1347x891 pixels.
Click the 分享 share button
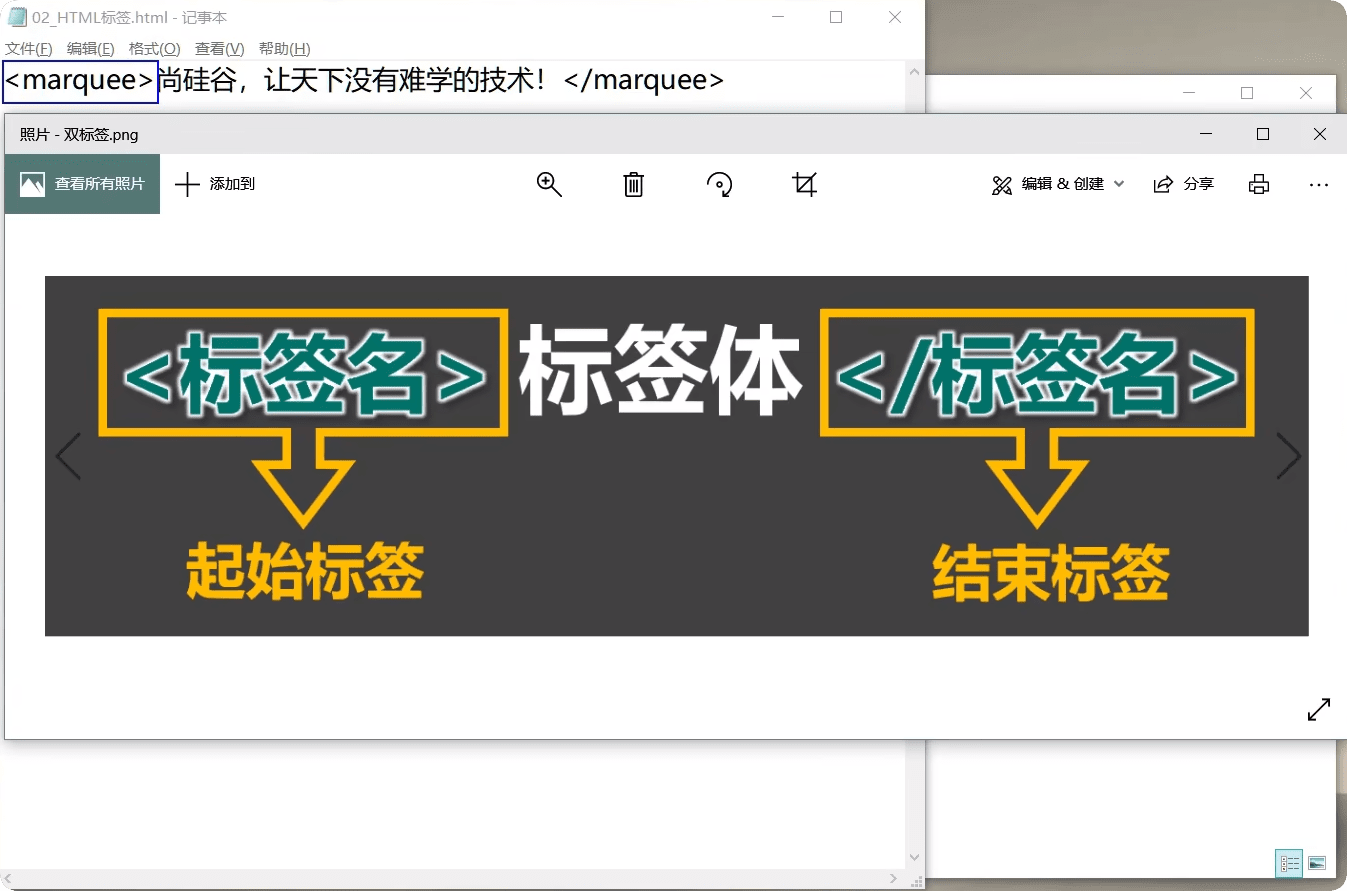(1184, 184)
